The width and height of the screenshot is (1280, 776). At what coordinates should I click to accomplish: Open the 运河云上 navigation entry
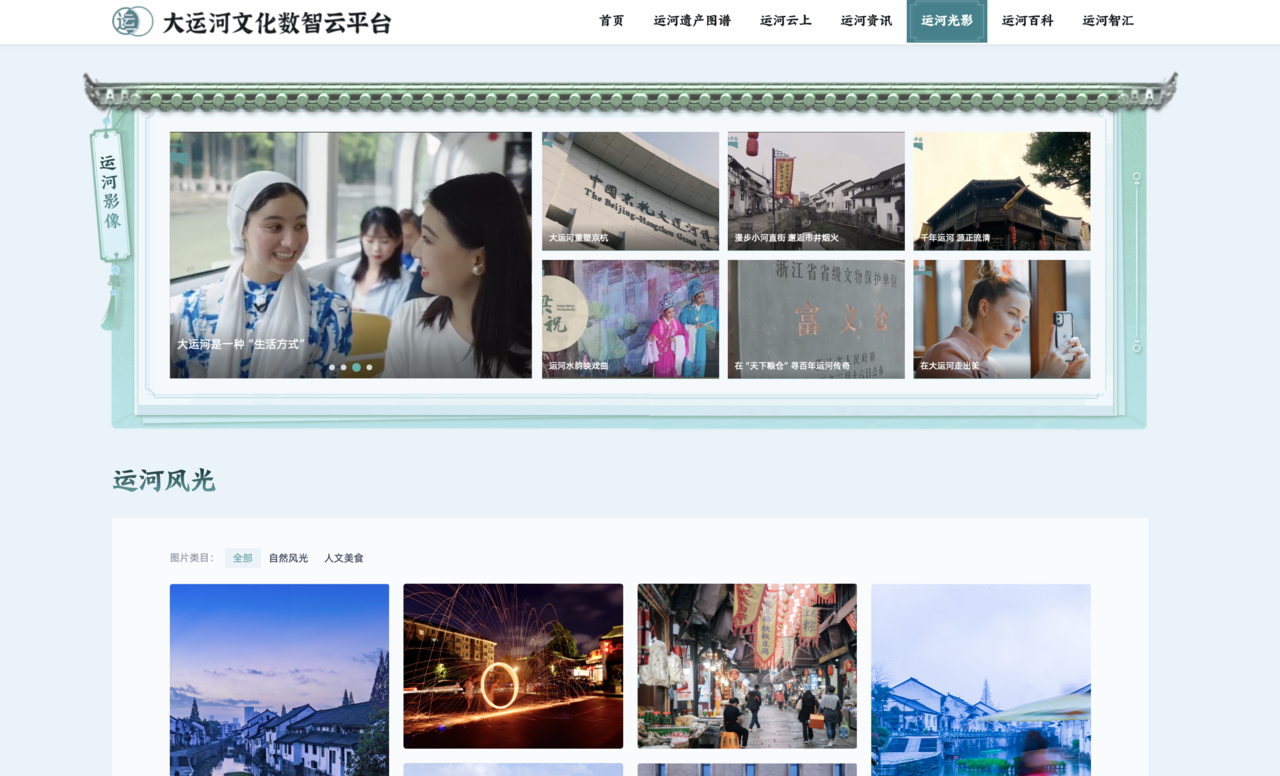click(x=786, y=21)
